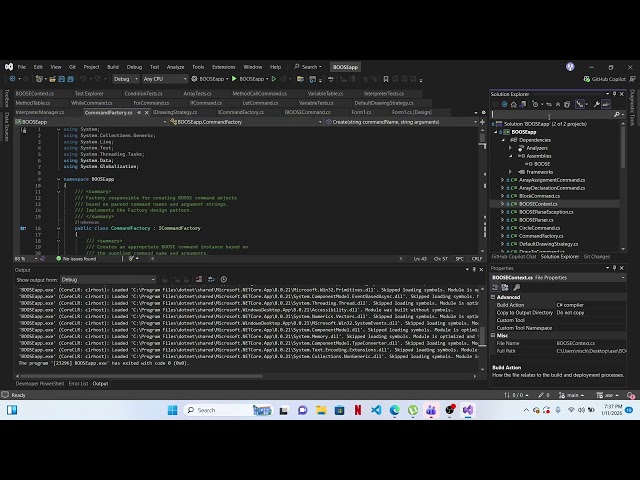The width and height of the screenshot is (640, 480).
Task: Open GitHub Copilot in the title bar
Action: (607, 78)
